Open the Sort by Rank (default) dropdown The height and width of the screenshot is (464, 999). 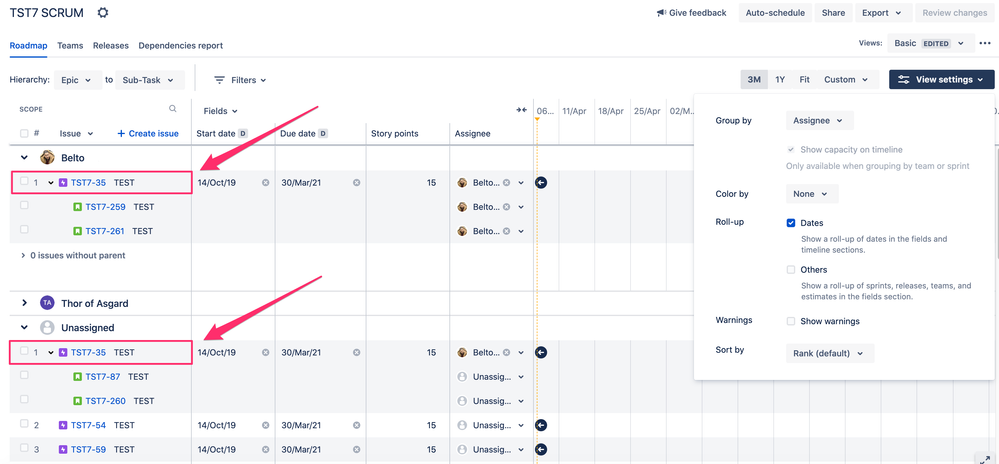click(x=830, y=353)
